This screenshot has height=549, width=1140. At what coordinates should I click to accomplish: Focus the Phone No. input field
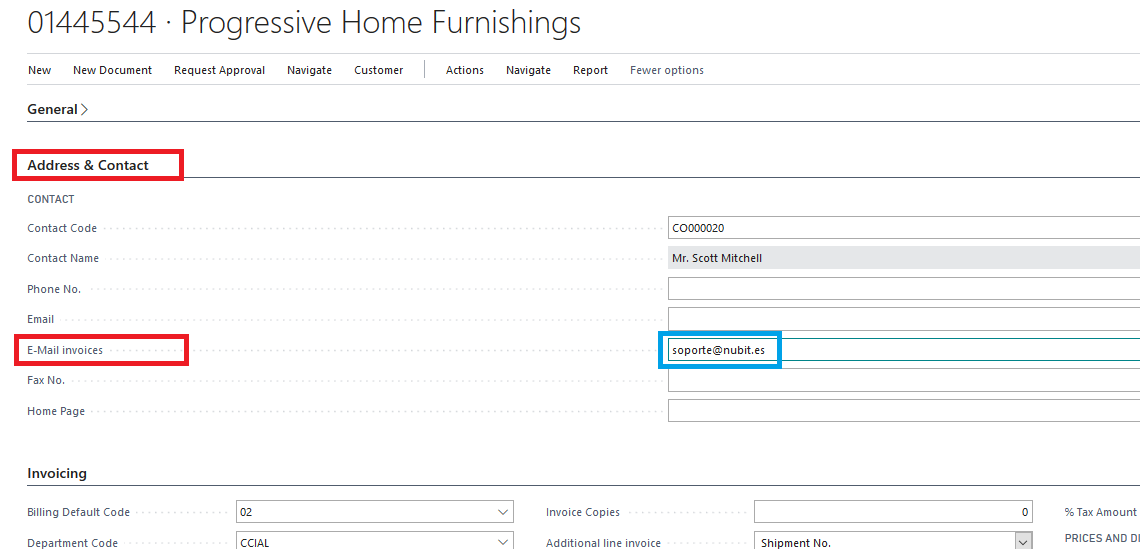(904, 289)
